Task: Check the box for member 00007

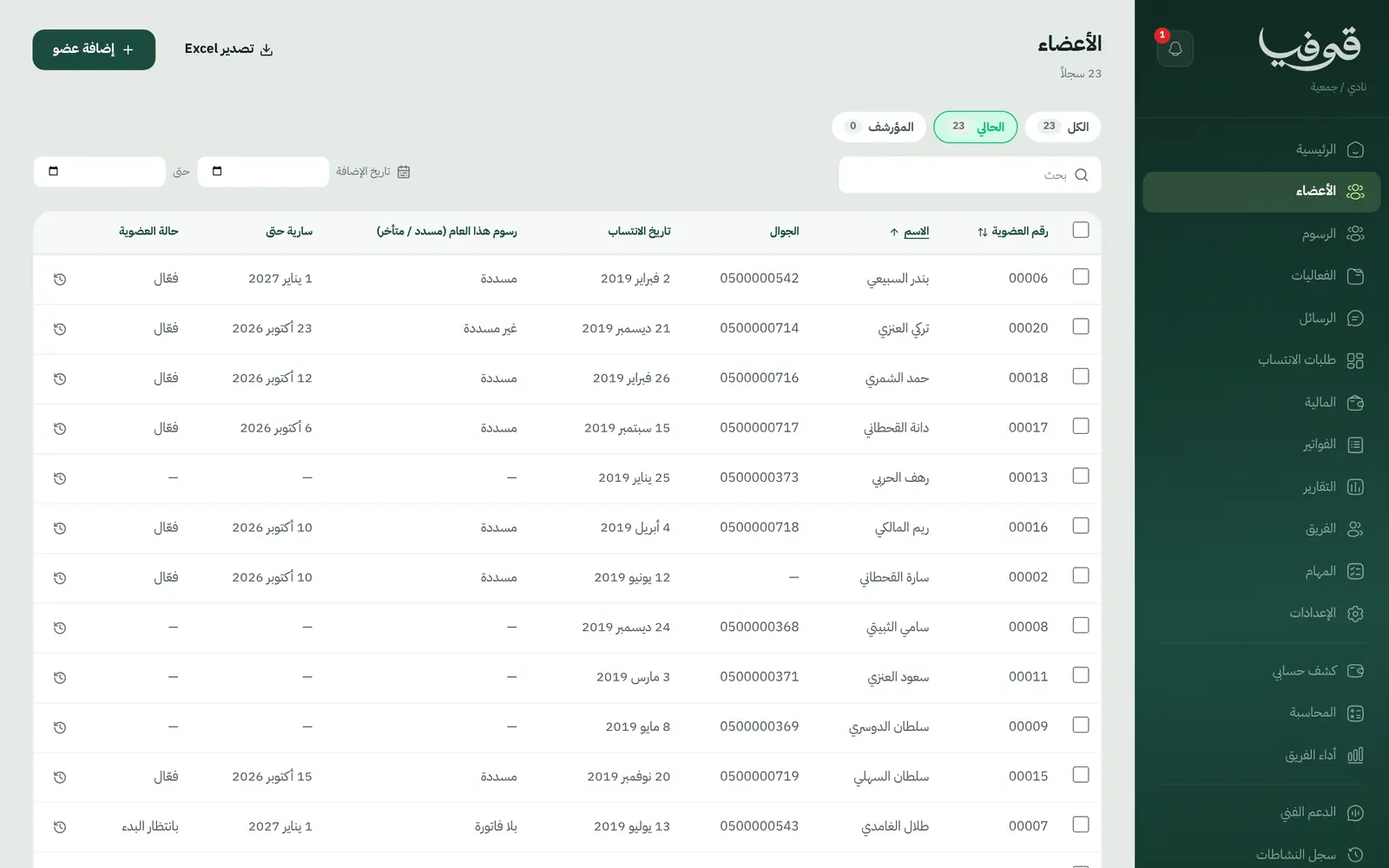Action: pyautogui.click(x=1081, y=825)
